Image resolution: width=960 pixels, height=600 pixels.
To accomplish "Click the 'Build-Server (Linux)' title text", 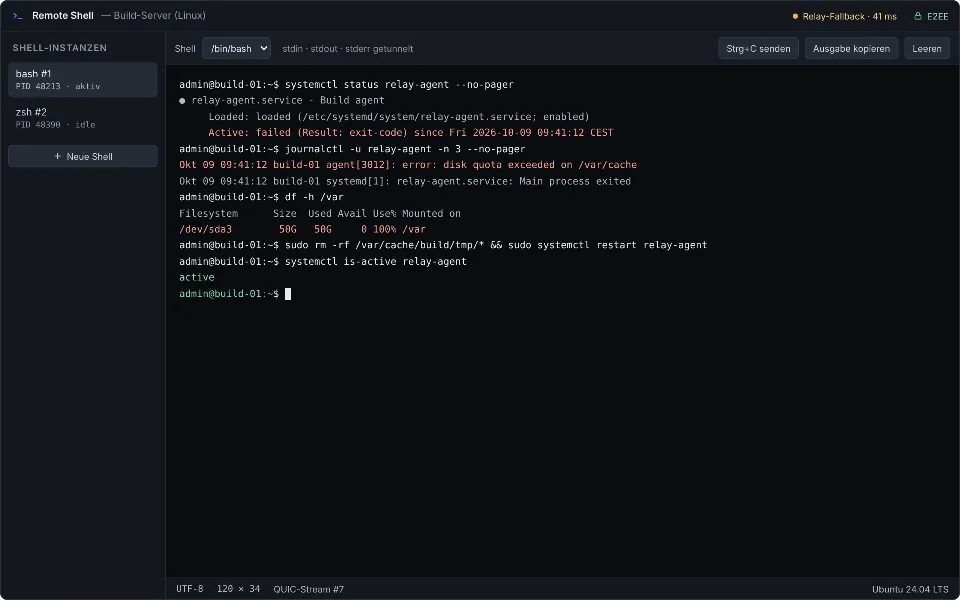I will coord(159,16).
